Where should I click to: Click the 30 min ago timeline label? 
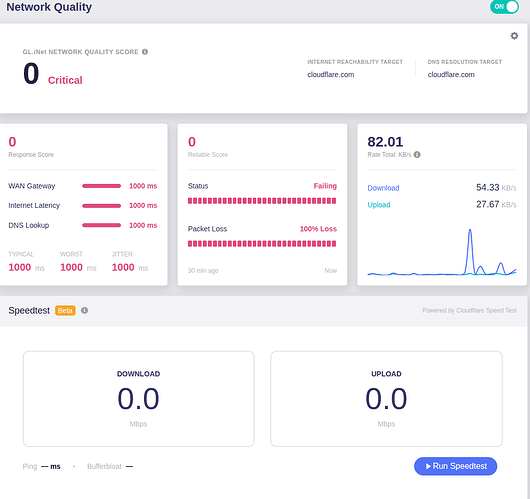[x=203, y=270]
